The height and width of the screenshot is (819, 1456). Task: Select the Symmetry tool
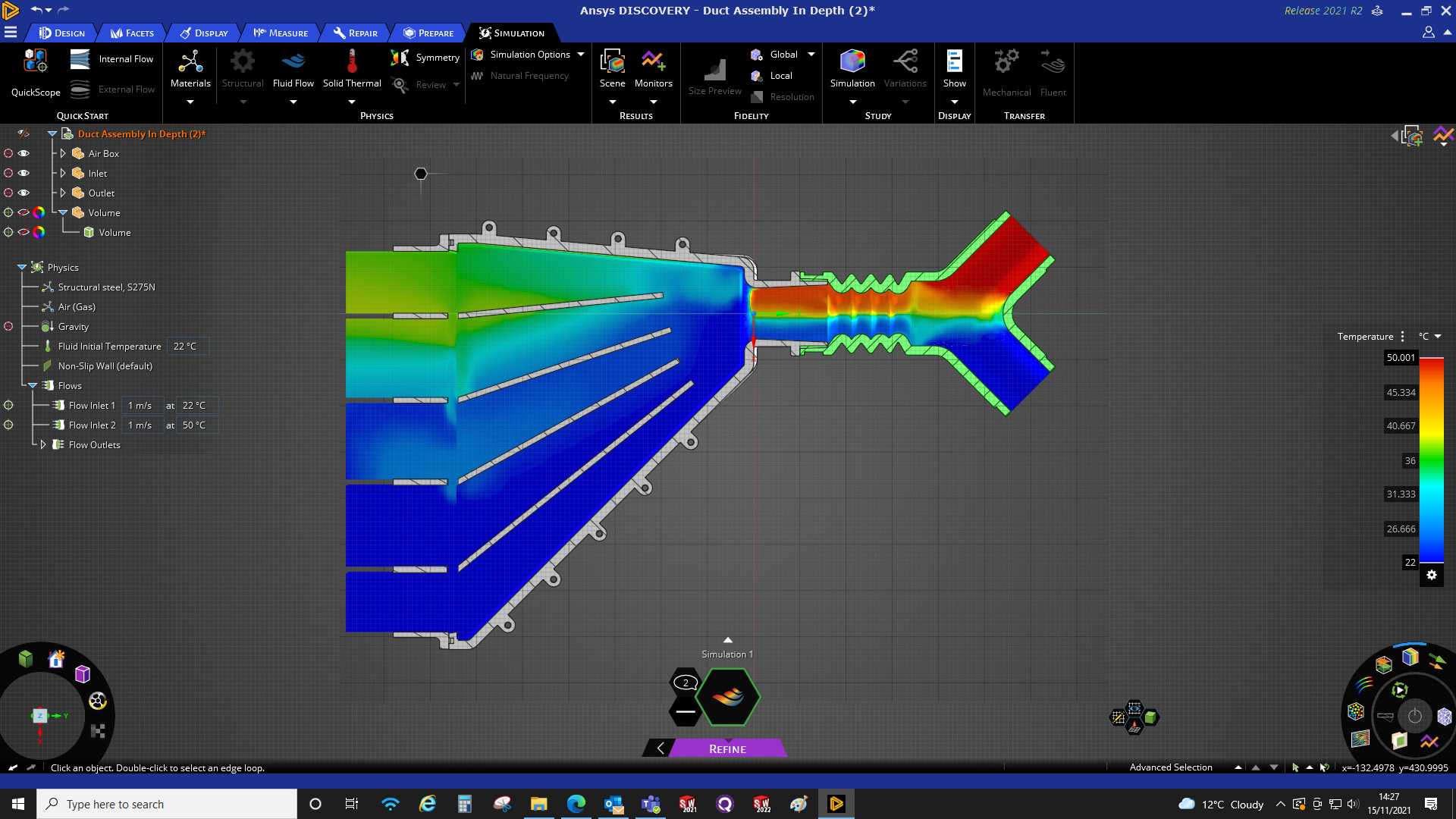[x=425, y=58]
